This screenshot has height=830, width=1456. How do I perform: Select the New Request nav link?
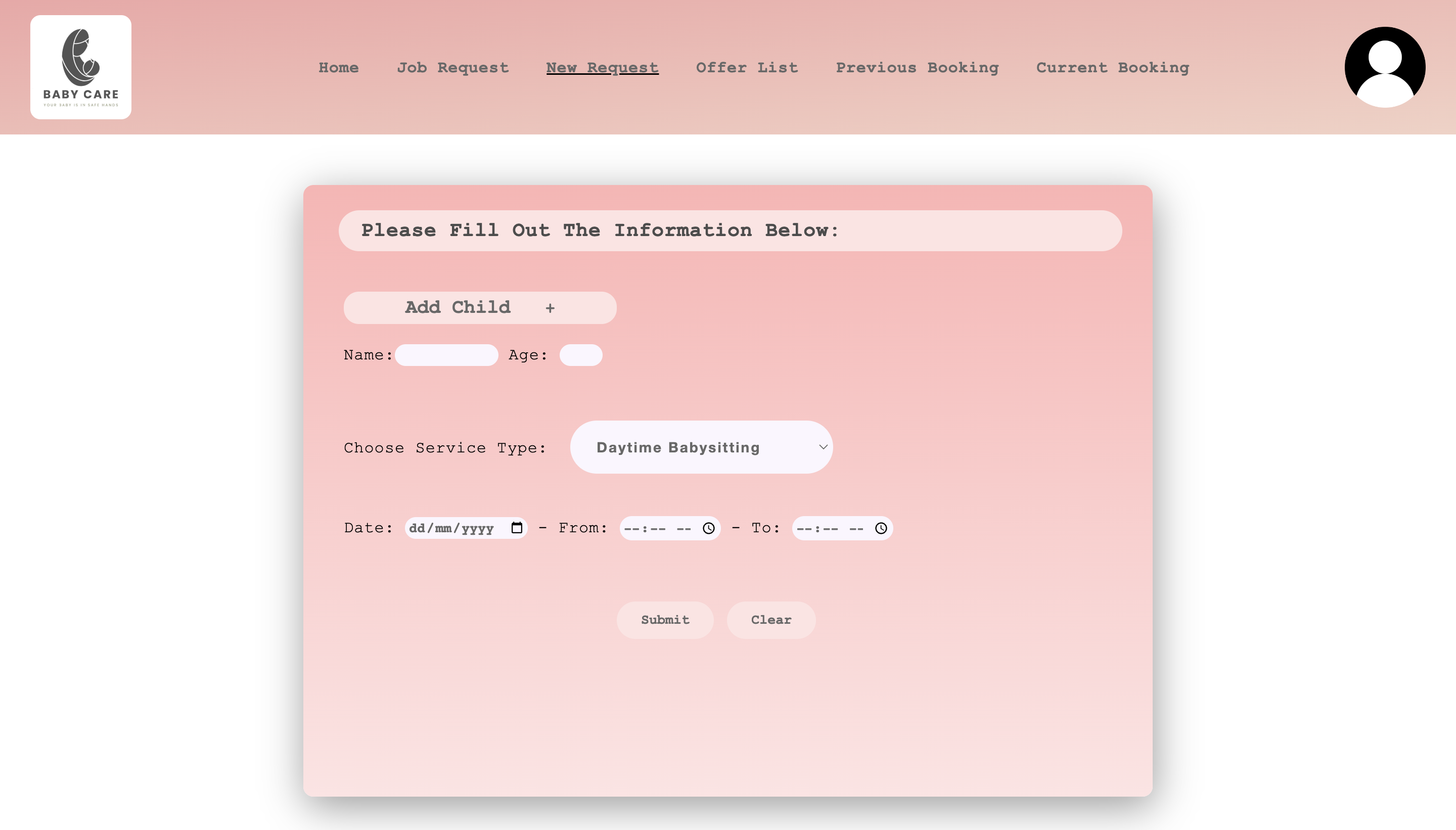(602, 67)
